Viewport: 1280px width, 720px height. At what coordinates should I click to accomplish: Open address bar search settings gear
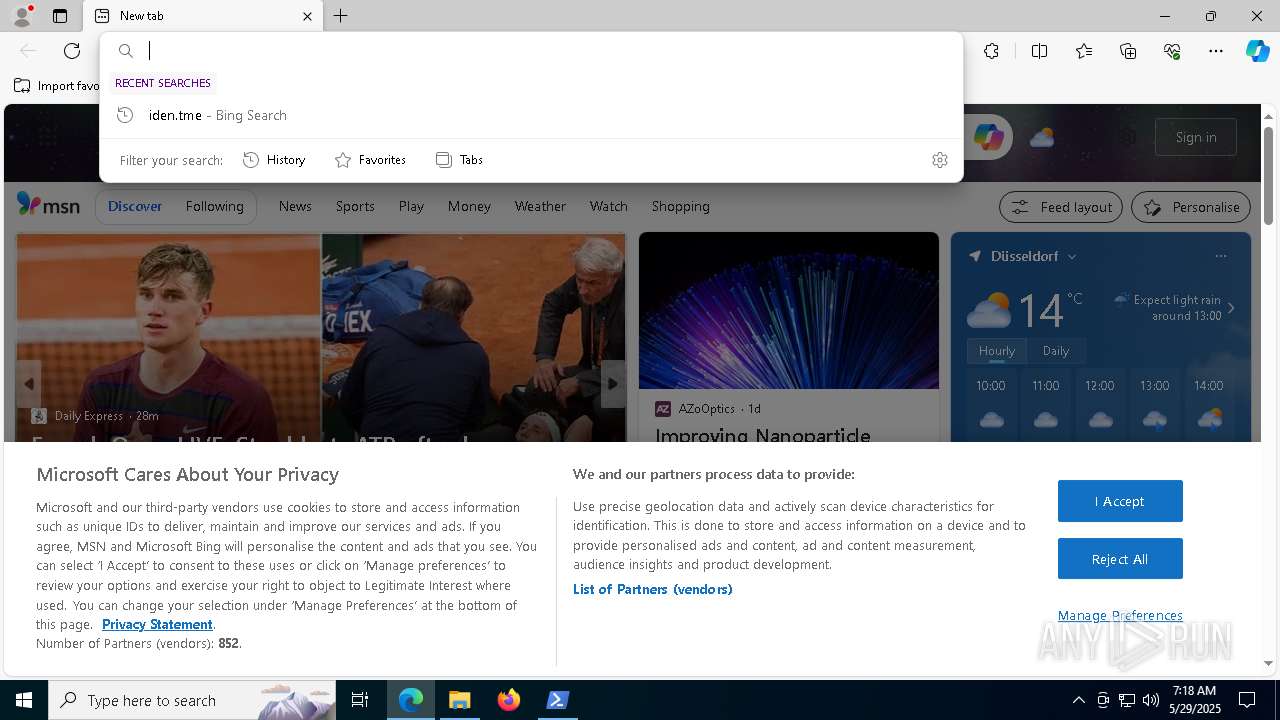[x=939, y=160]
